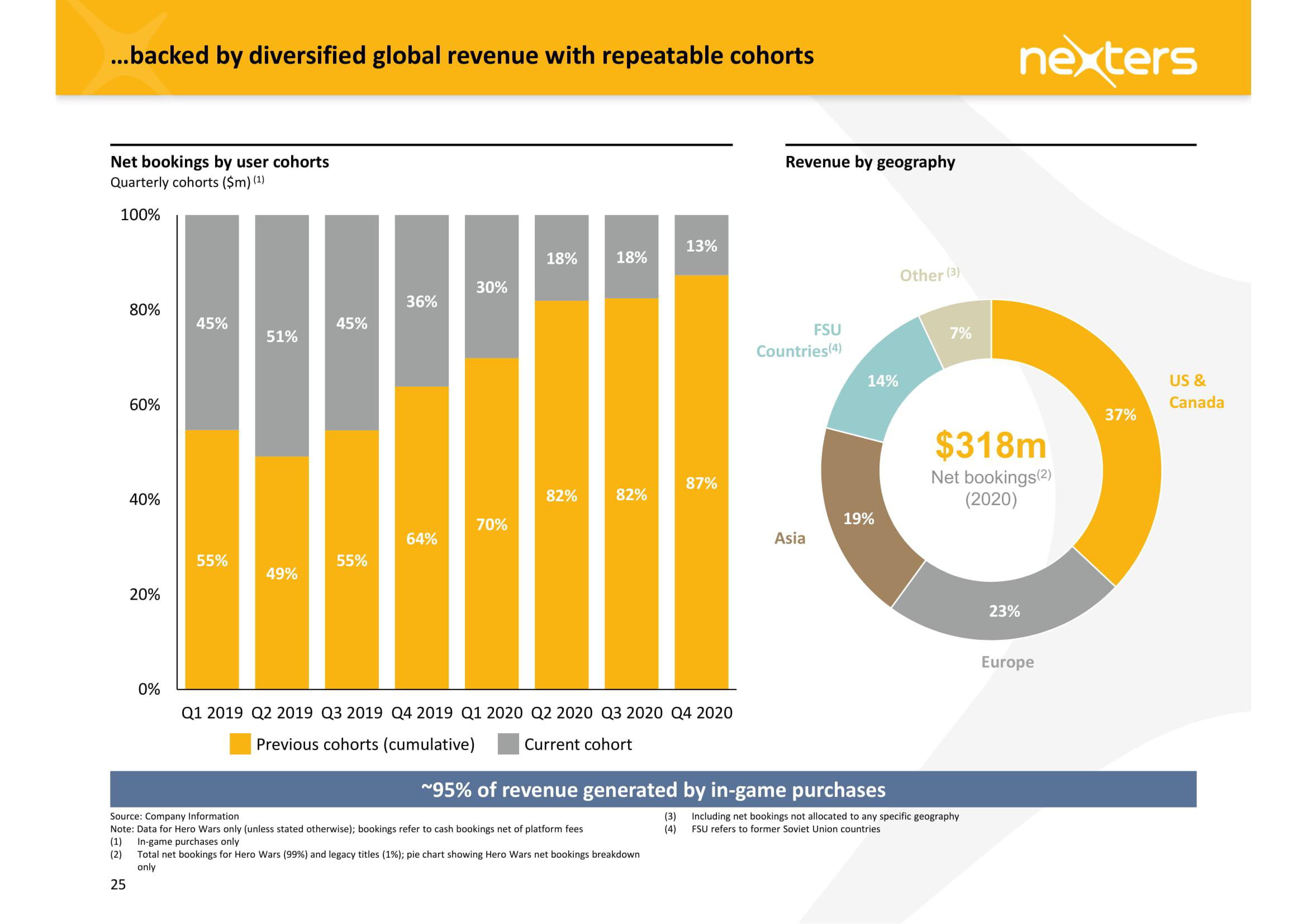Screen dimensions: 1307x924
Task: Click the '100%' y-axis label
Action: tap(140, 215)
